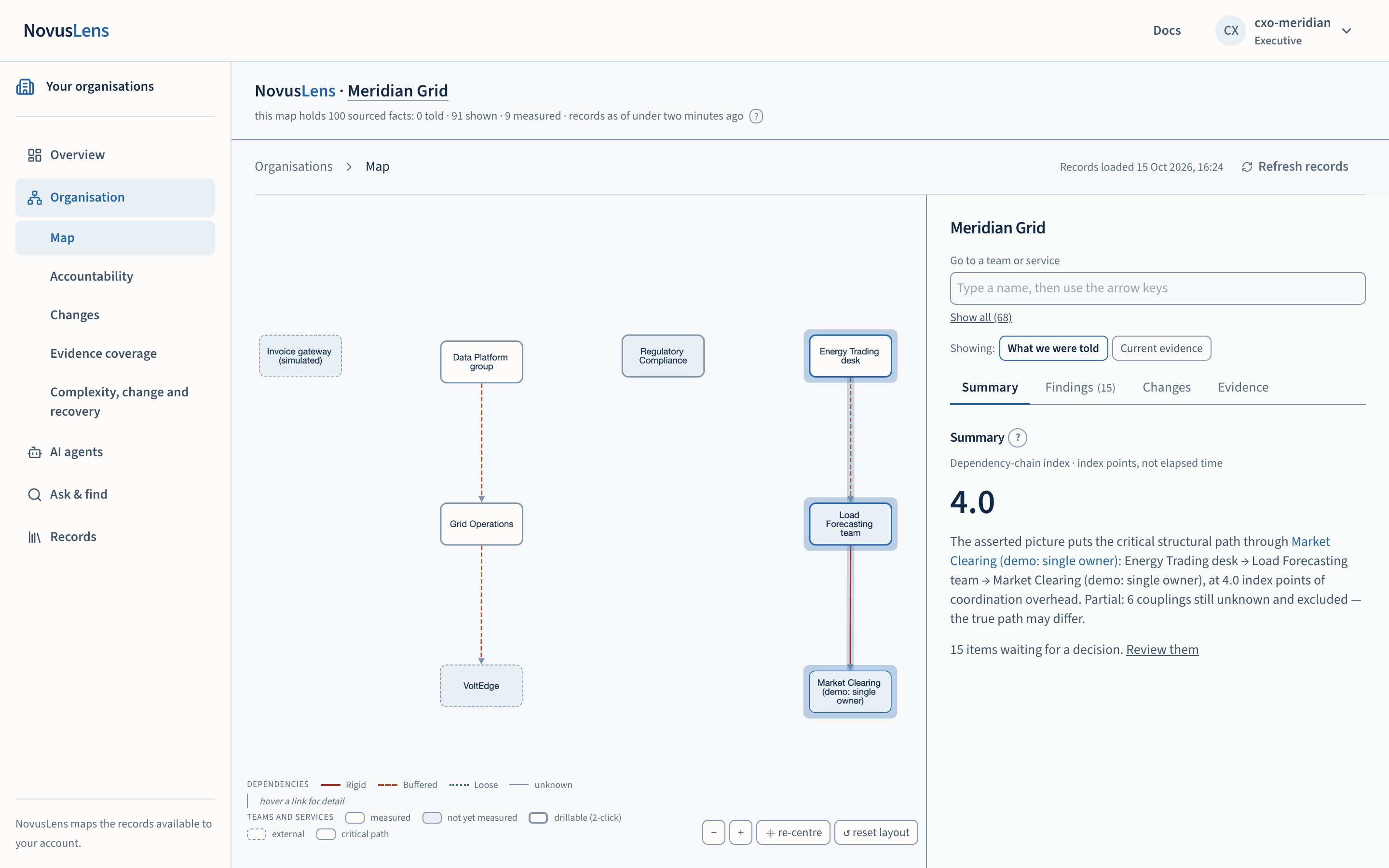Click the Records library icon

pyautogui.click(x=34, y=537)
